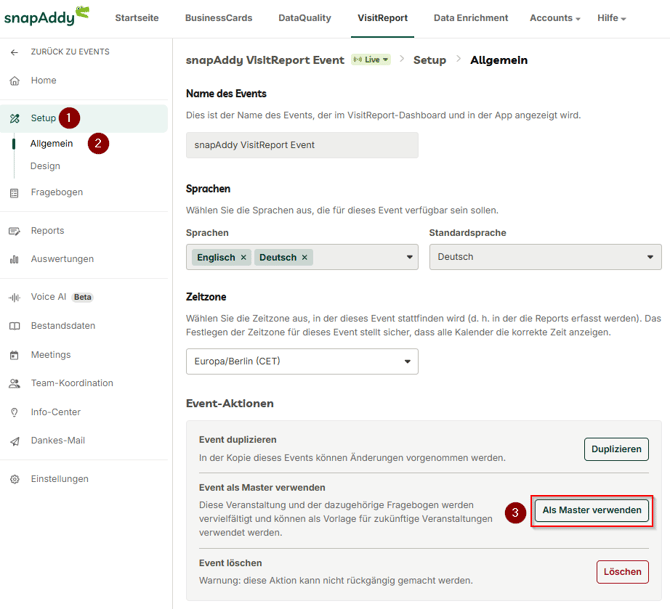Image resolution: width=670 pixels, height=609 pixels.
Task: Remove the Englisch language tag
Action: click(x=243, y=257)
